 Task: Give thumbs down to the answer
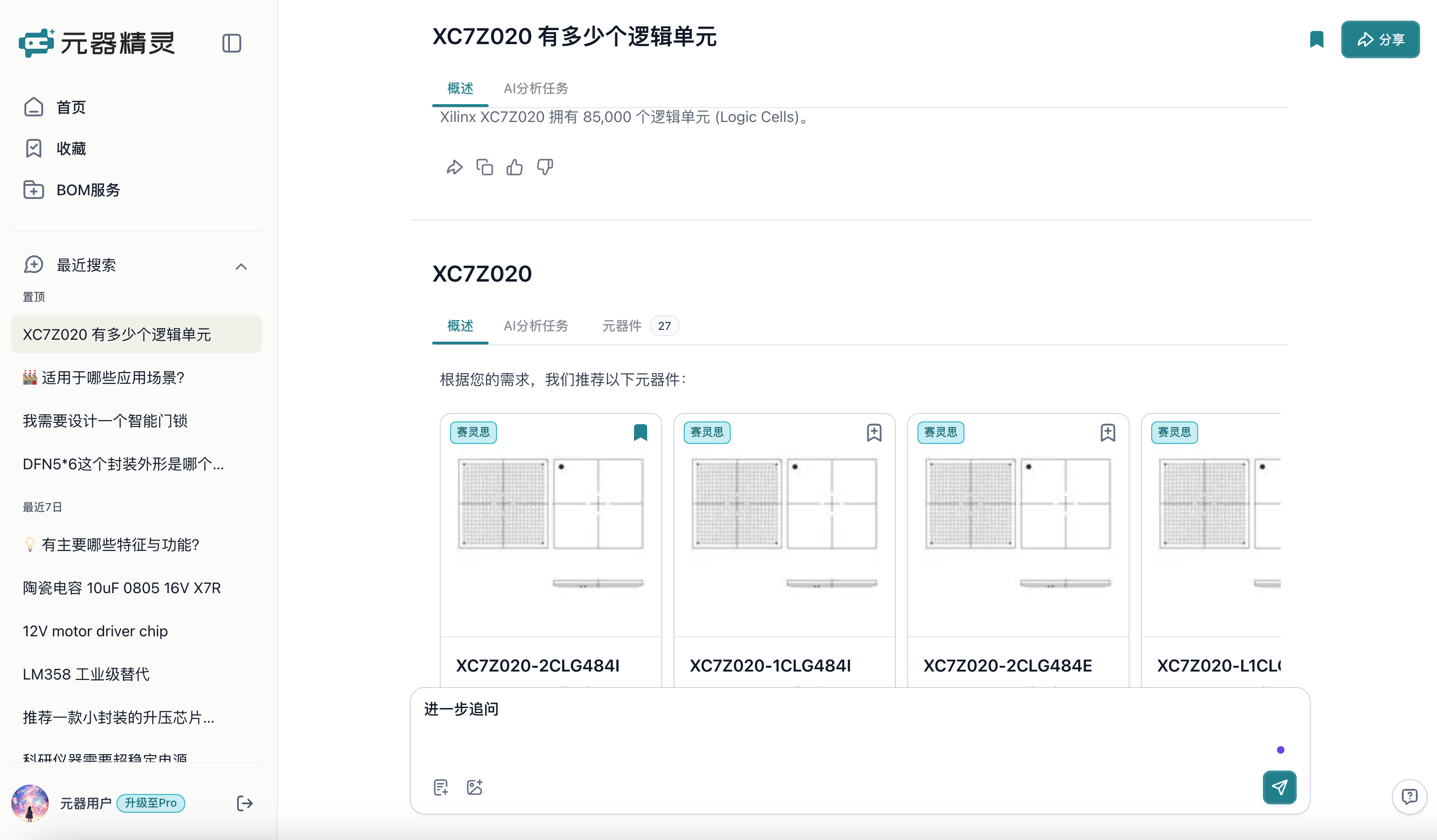tap(545, 167)
